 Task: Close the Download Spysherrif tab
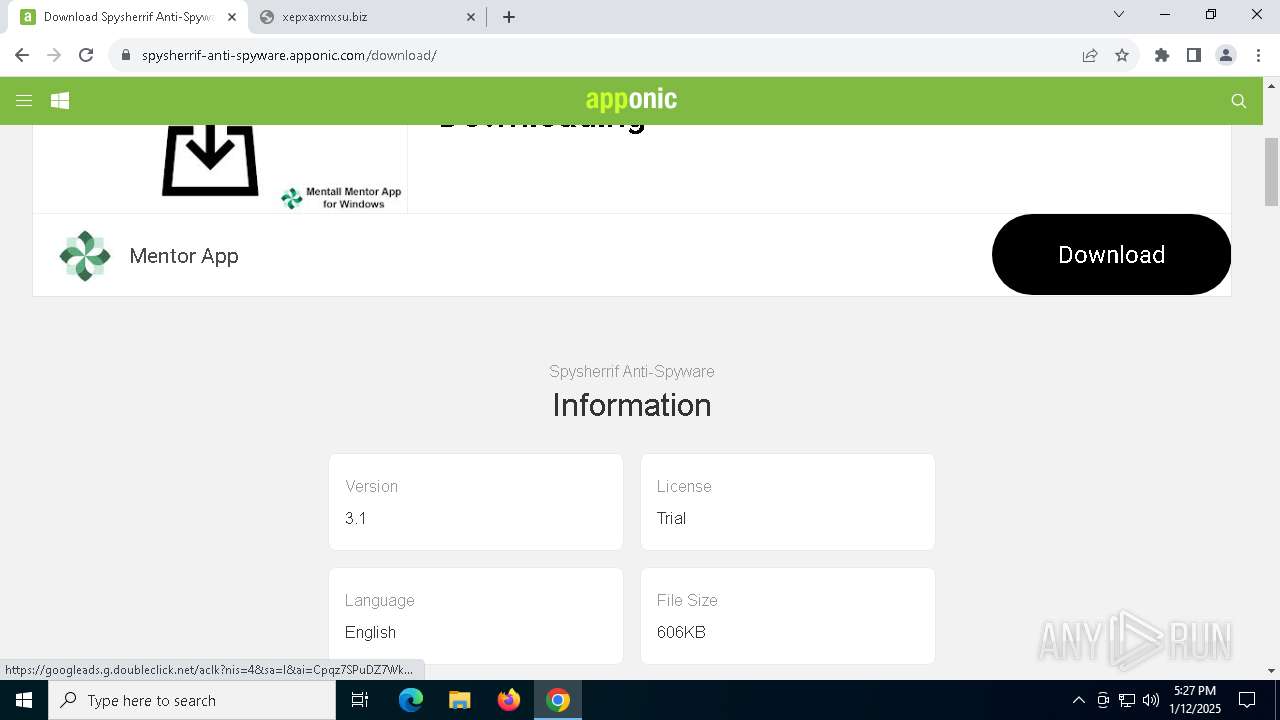click(x=232, y=17)
